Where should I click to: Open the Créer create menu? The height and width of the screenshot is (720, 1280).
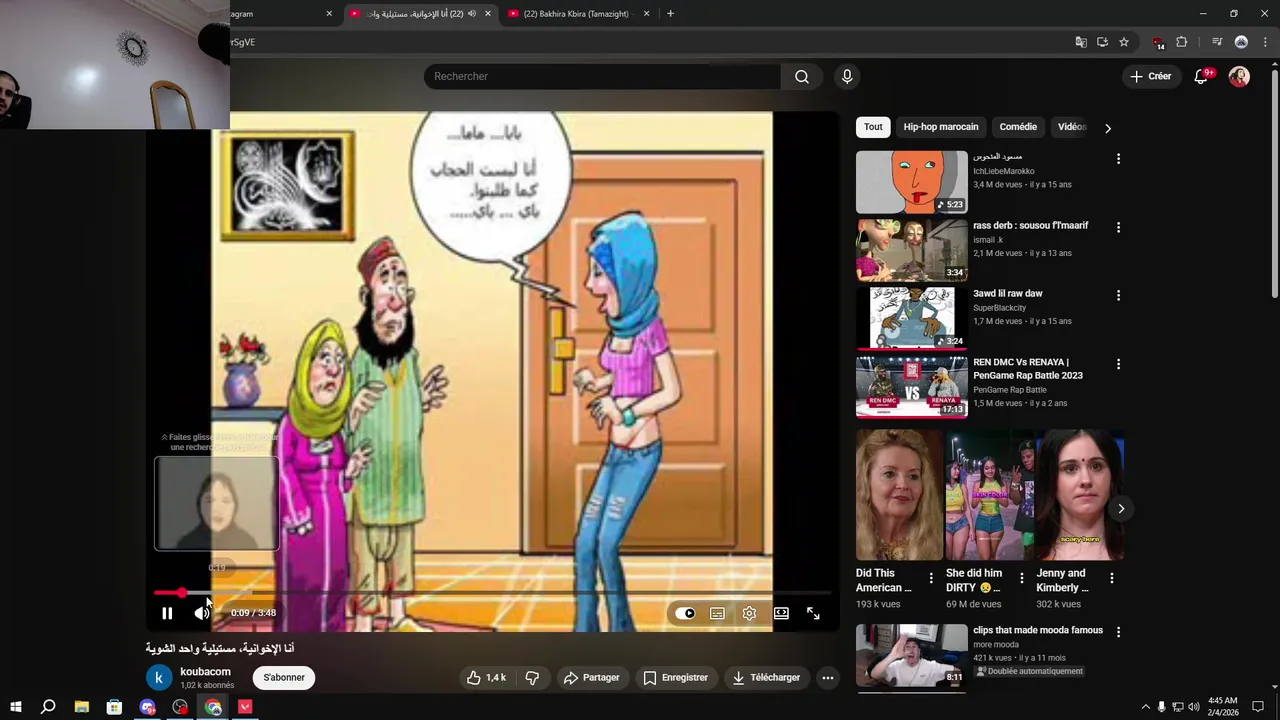pos(1150,76)
